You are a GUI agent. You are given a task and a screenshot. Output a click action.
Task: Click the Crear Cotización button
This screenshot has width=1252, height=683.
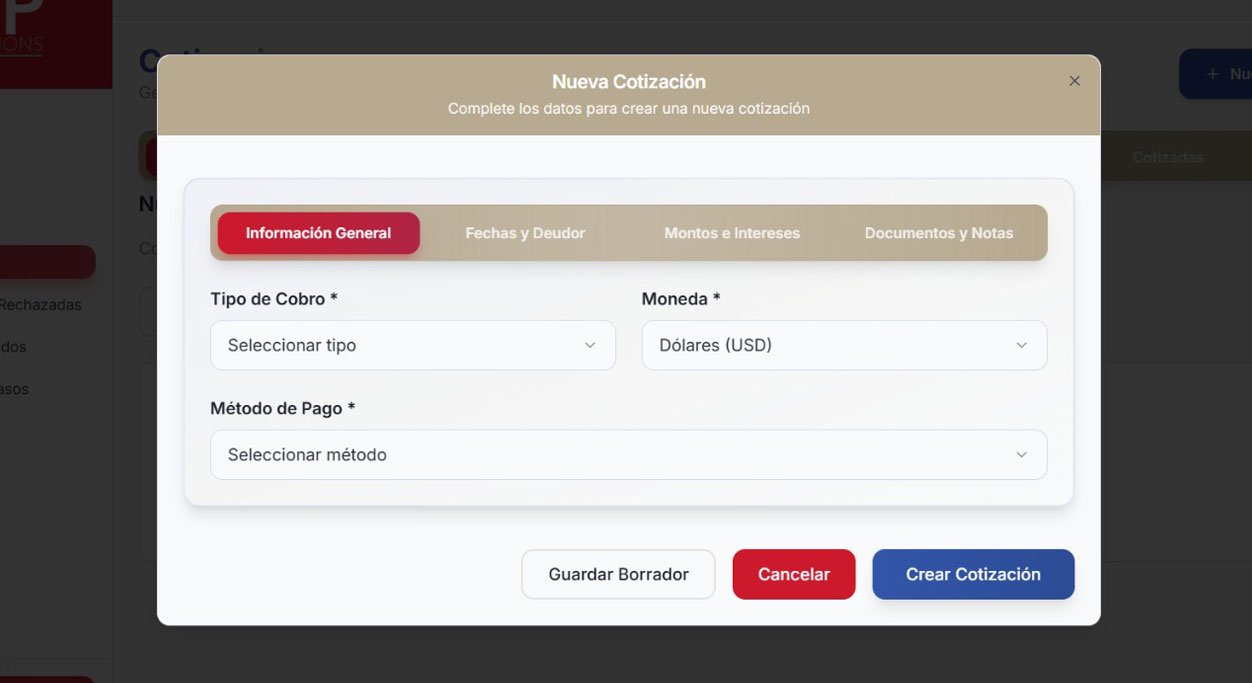pos(973,574)
